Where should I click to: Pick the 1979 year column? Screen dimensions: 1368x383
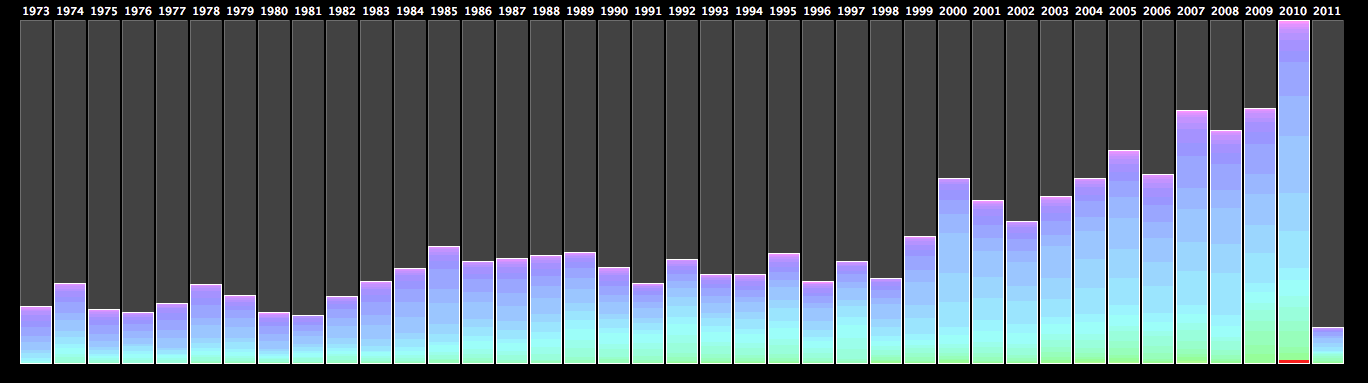click(240, 329)
